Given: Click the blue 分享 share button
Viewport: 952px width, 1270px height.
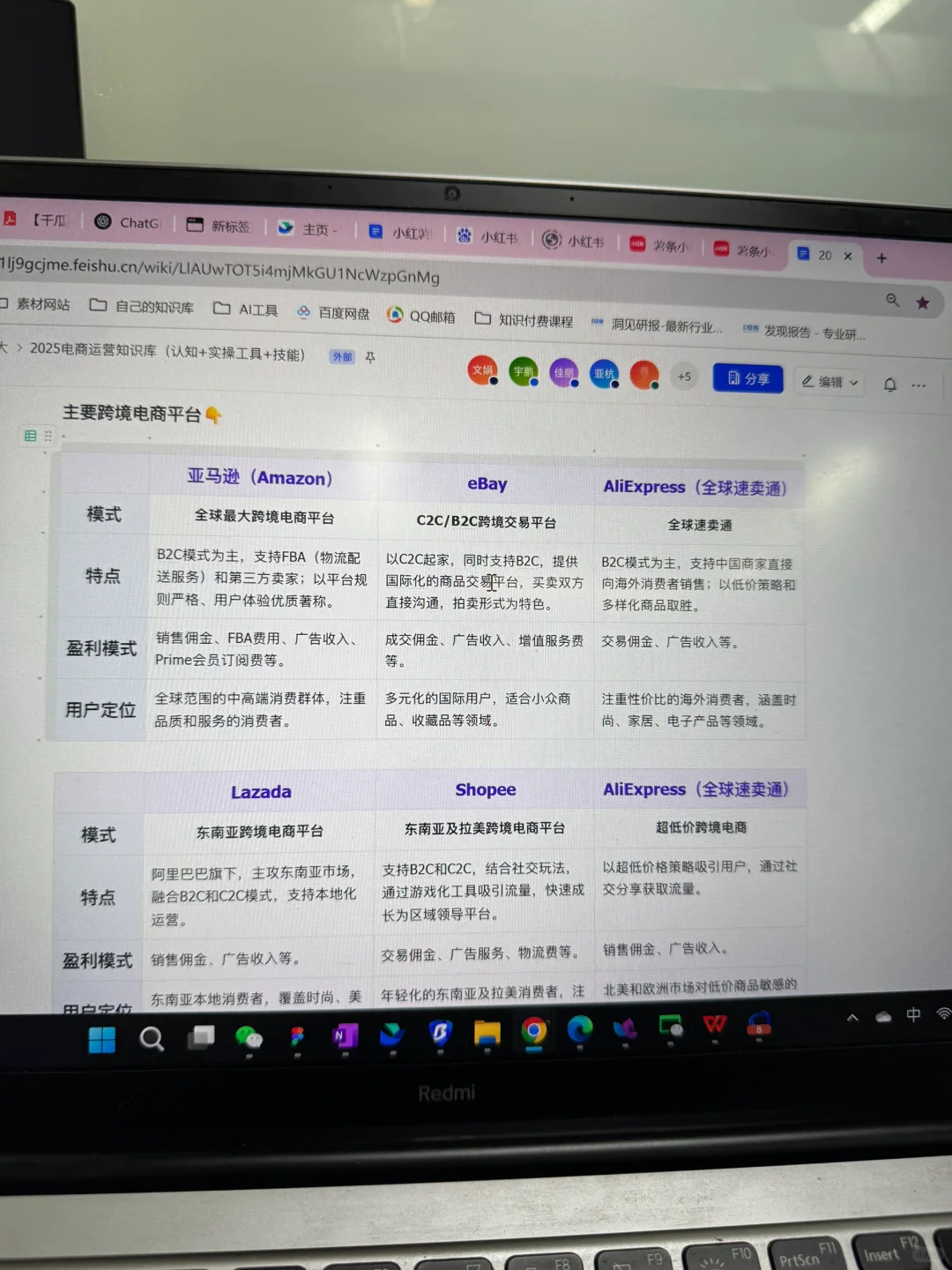Looking at the screenshot, I should point(747,378).
